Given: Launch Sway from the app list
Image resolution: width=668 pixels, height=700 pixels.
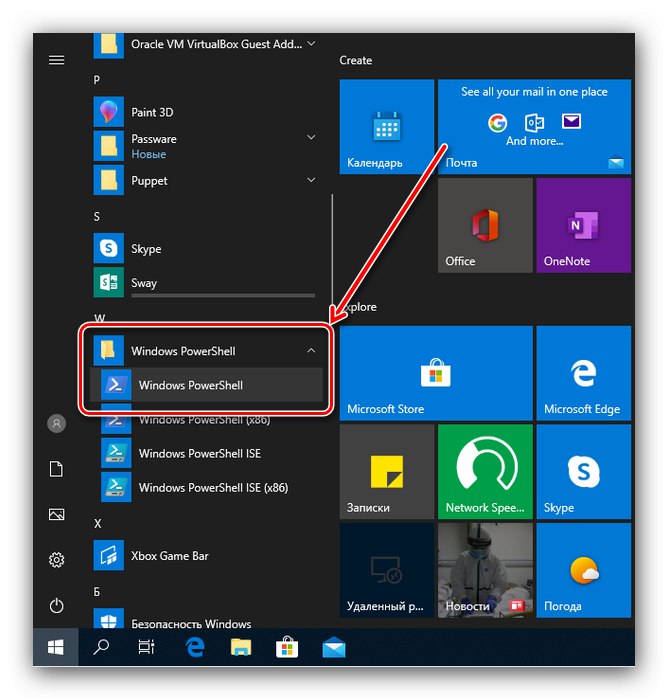Looking at the screenshot, I should pos(205,283).
